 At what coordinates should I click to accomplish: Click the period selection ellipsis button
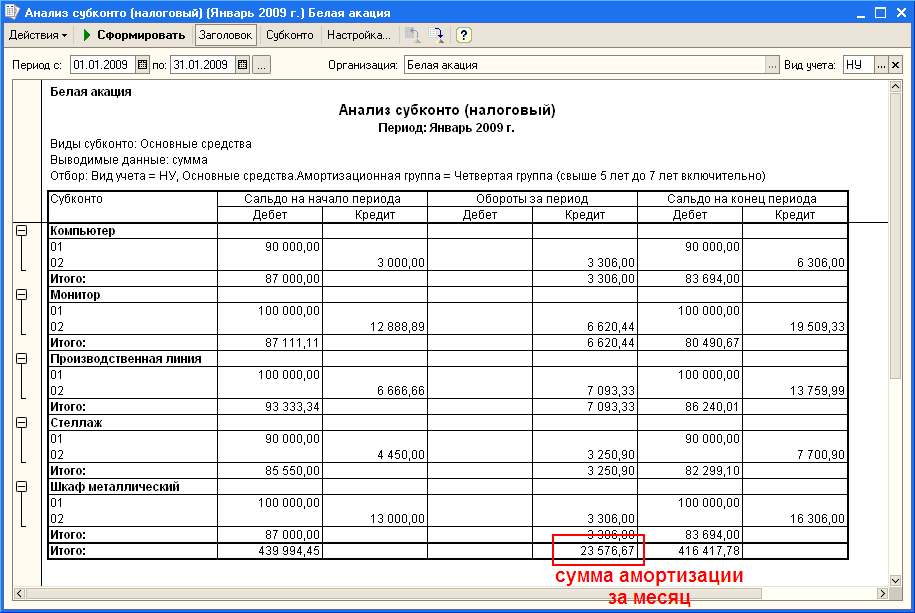261,65
